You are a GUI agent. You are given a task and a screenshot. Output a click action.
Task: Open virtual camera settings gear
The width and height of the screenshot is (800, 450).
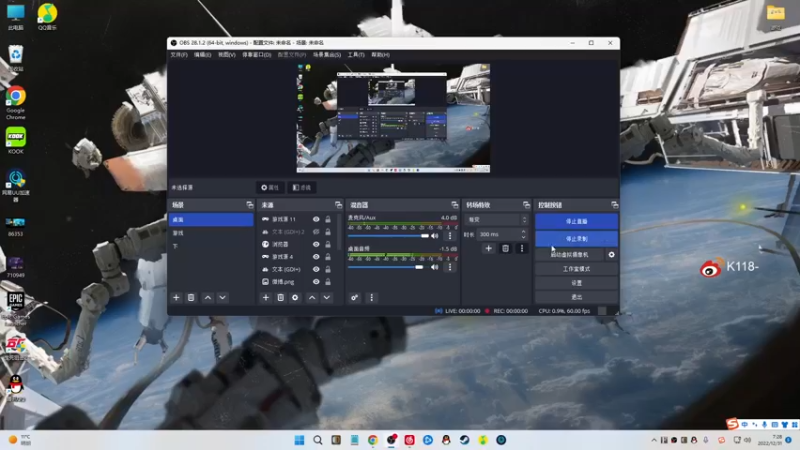tap(611, 254)
